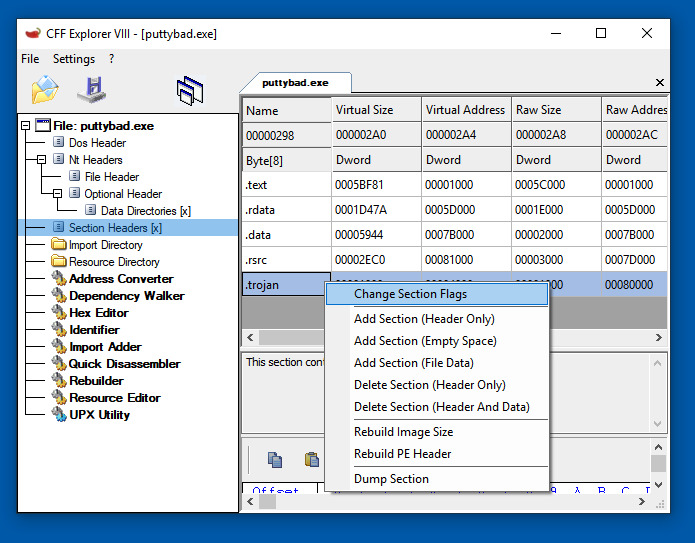Viewport: 695px width, 543px height.
Task: Launch the UPX Utility tool
Action: tap(99, 415)
